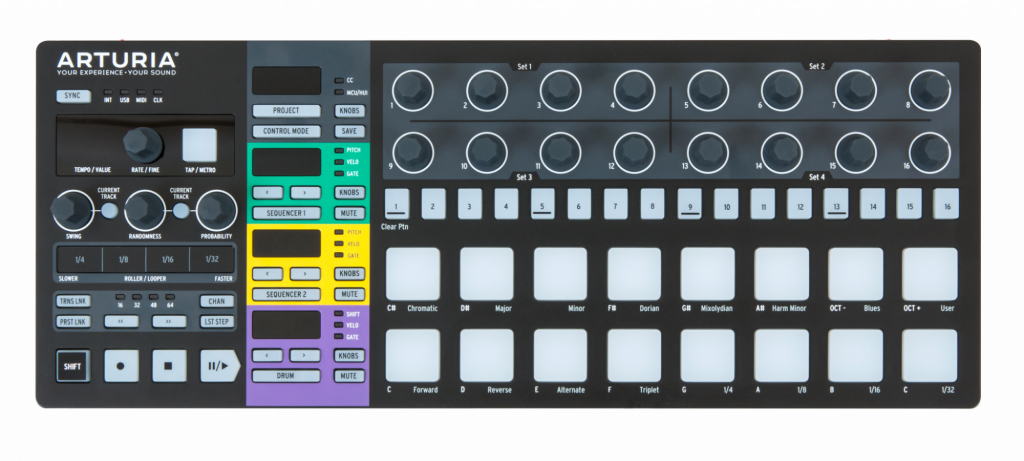Tap the Blues OCT- pad
The image size is (1024, 461).
click(x=856, y=274)
